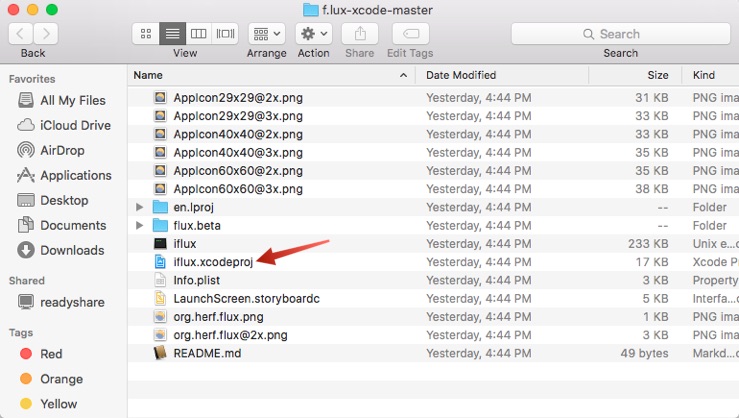739x418 pixels.
Task: Open the Arrange dropdown menu
Action: [x=266, y=33]
